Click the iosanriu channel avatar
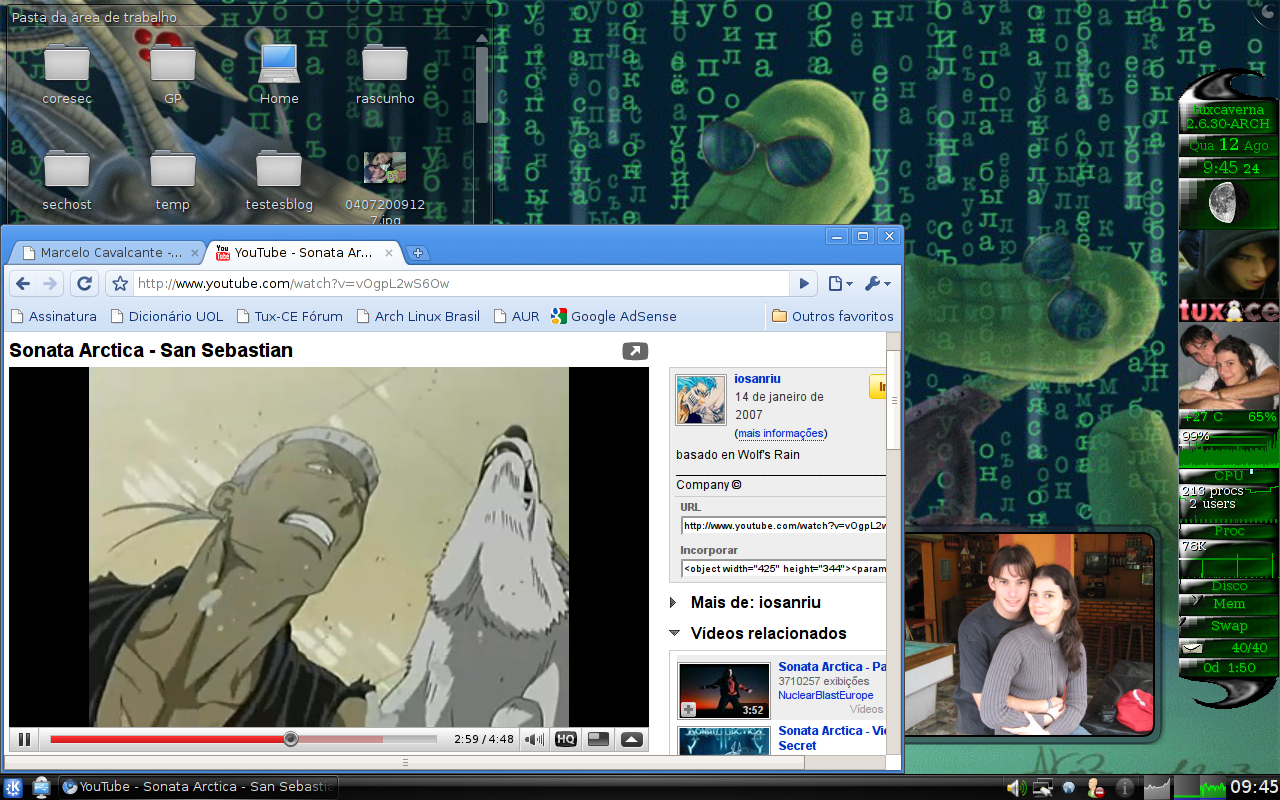Viewport: 1280px width, 800px height. tap(700, 399)
